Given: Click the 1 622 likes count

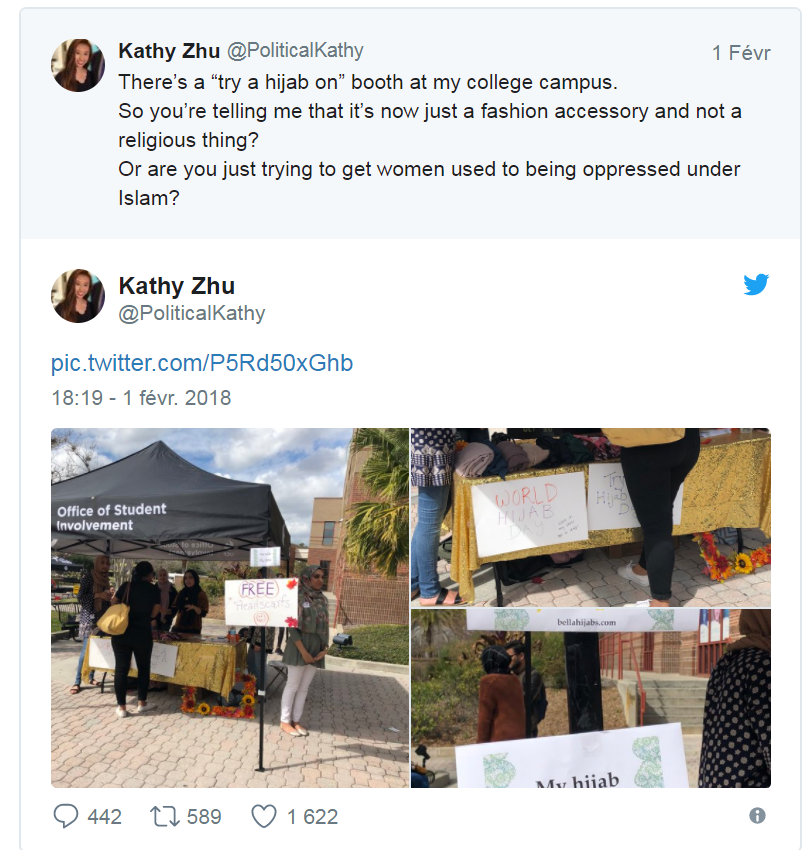Looking at the screenshot, I should click(312, 817).
